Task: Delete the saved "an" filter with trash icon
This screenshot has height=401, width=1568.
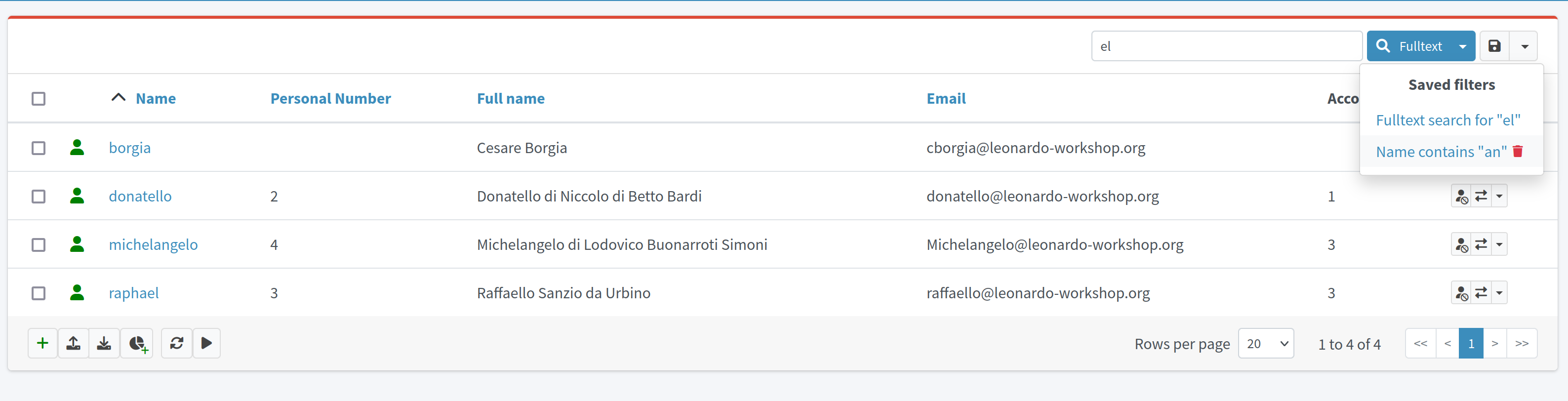Action: (x=1518, y=152)
